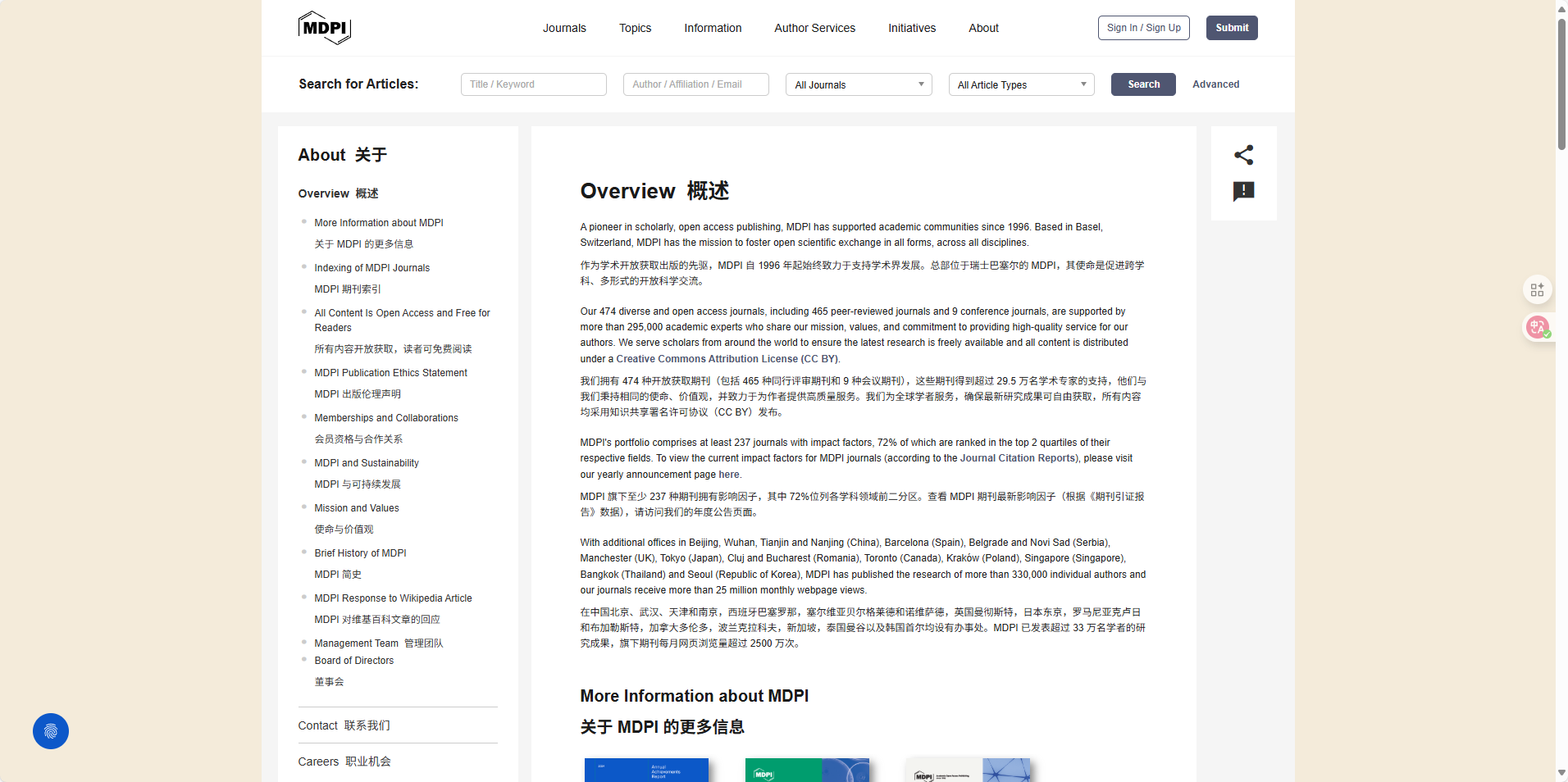Screen dimensions: 1568x782
Task: Open the Topics menu
Action: pos(635,28)
